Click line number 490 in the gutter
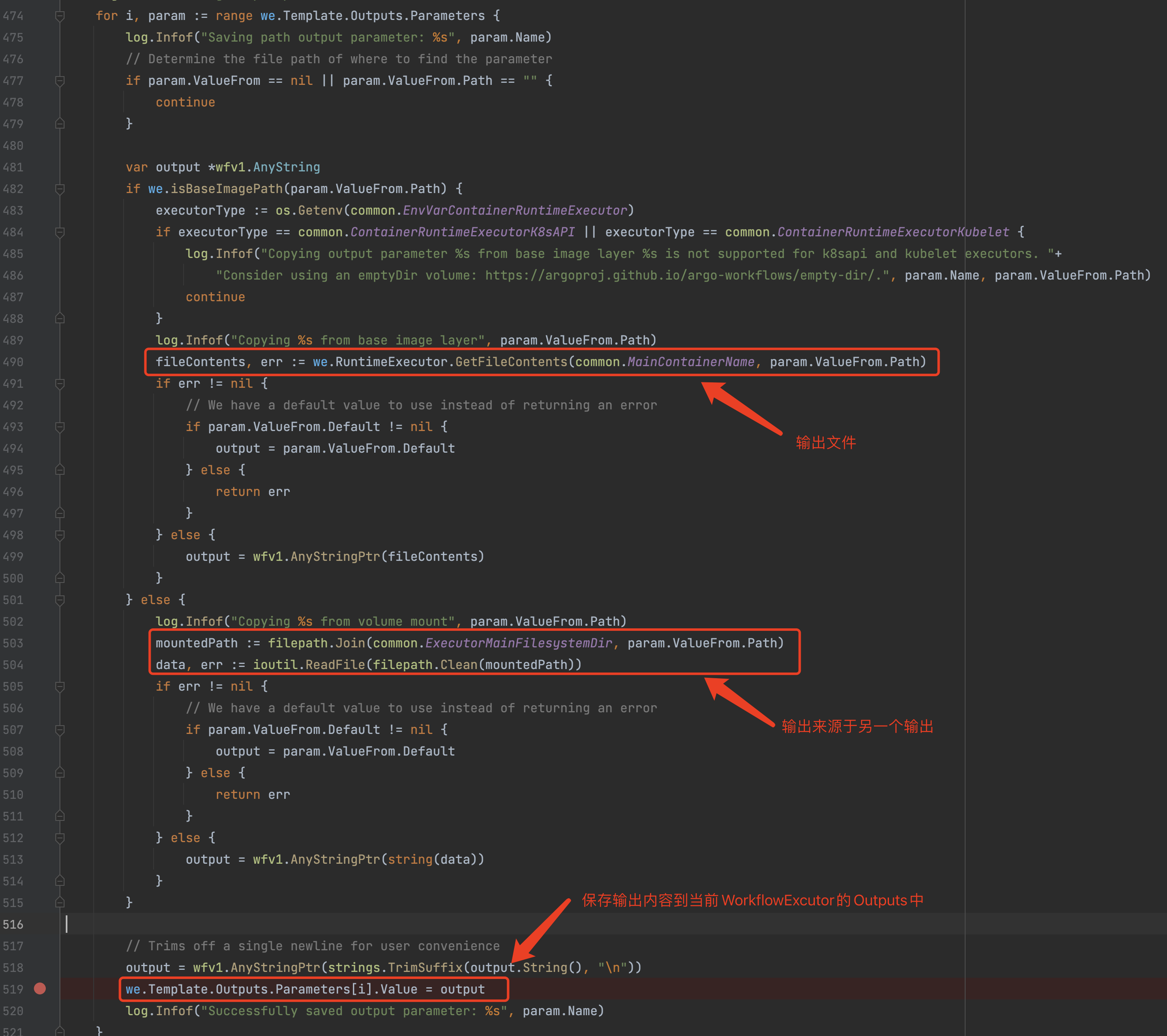 13,362
